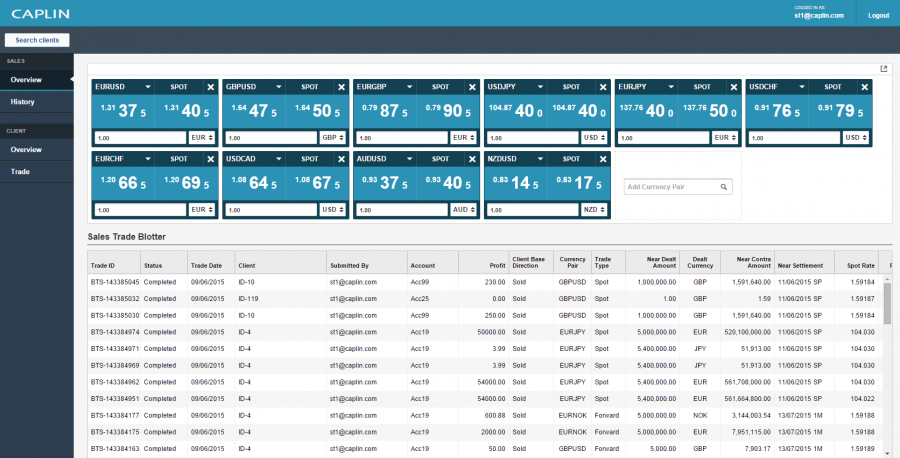Select trade row BTS-143384974
This screenshot has width=900, height=458.
point(483,332)
